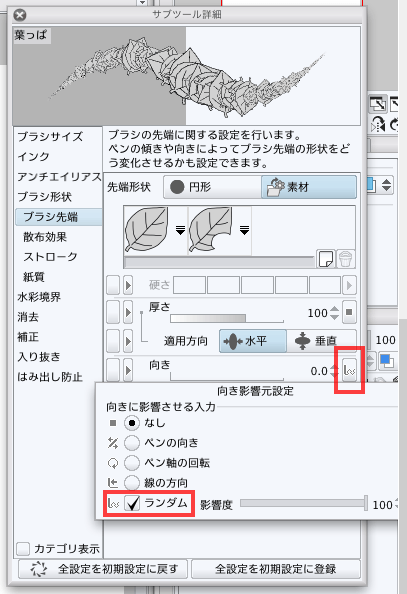Expand the 適用方向 row options
The image size is (407, 594).
tap(128, 341)
